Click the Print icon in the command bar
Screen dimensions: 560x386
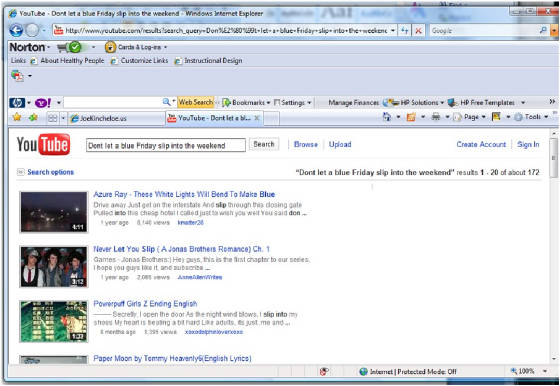coord(436,117)
